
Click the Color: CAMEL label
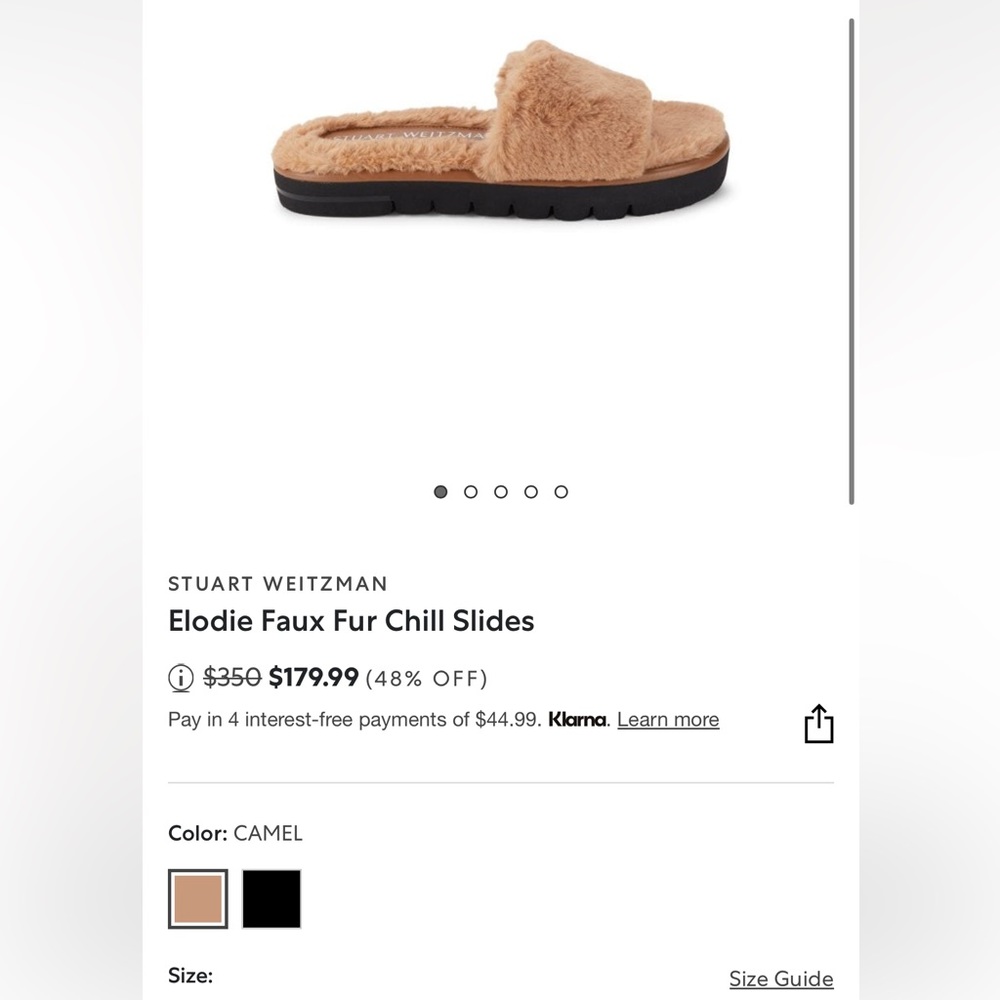point(235,833)
